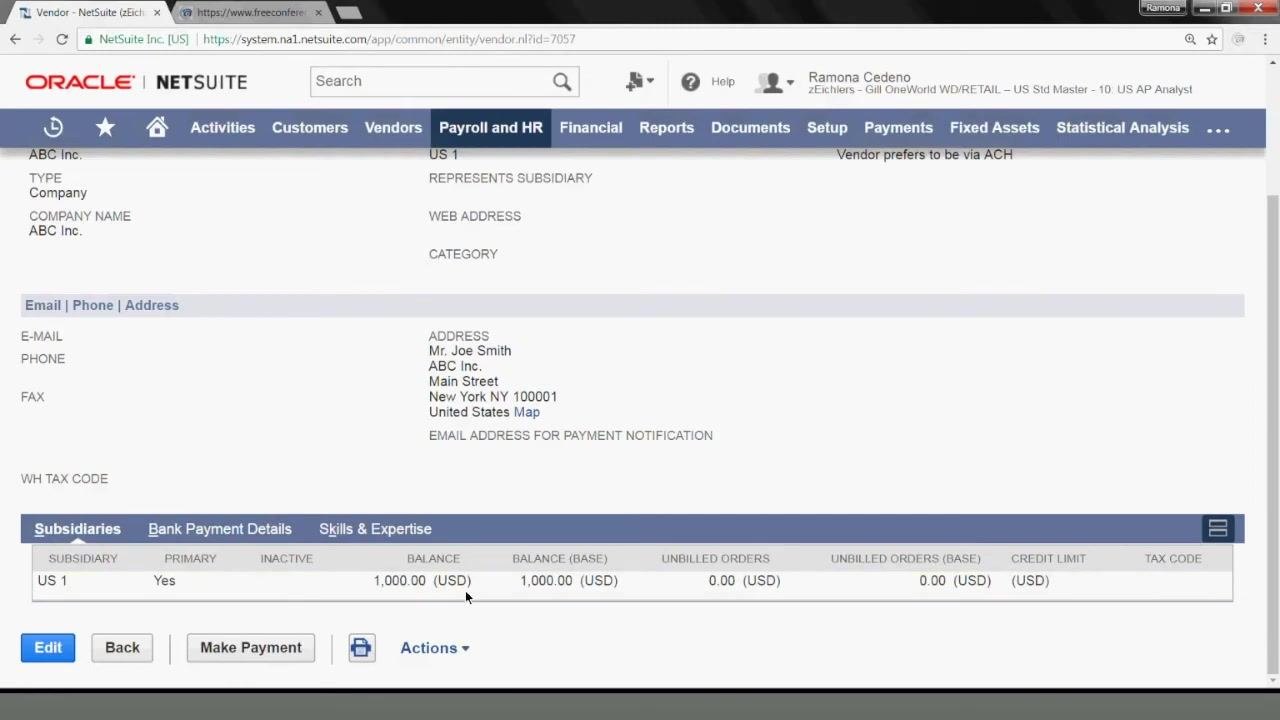
Task: Go to the Home house icon
Action: coord(157,127)
